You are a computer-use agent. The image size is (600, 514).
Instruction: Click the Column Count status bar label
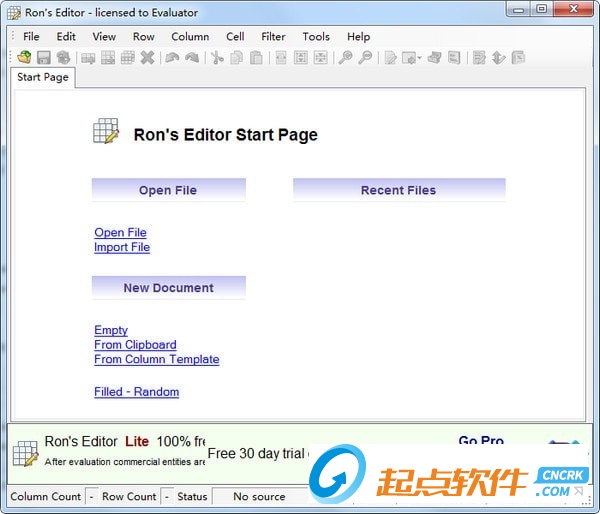46,496
